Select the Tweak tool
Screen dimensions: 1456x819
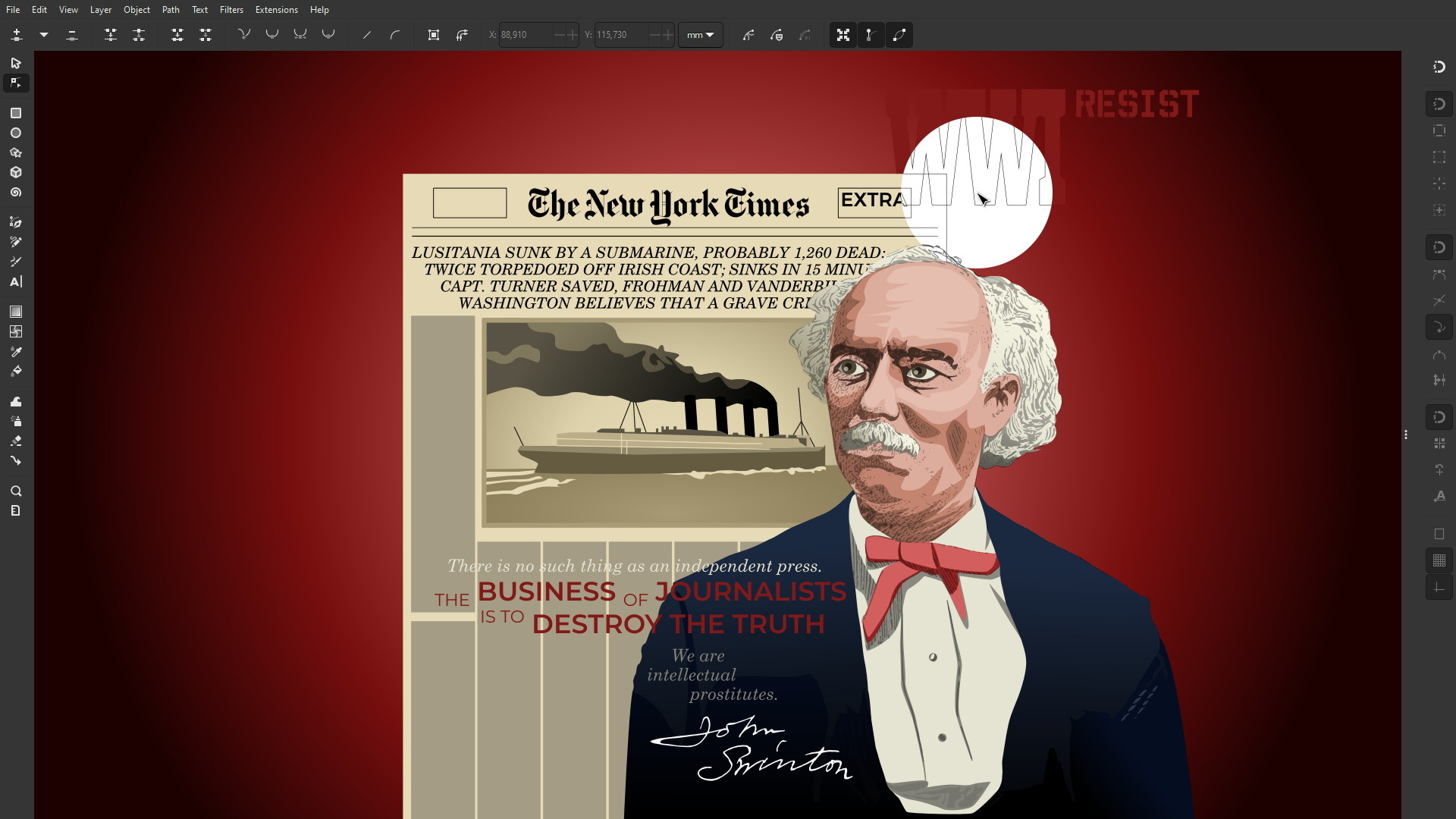pyautogui.click(x=16, y=401)
